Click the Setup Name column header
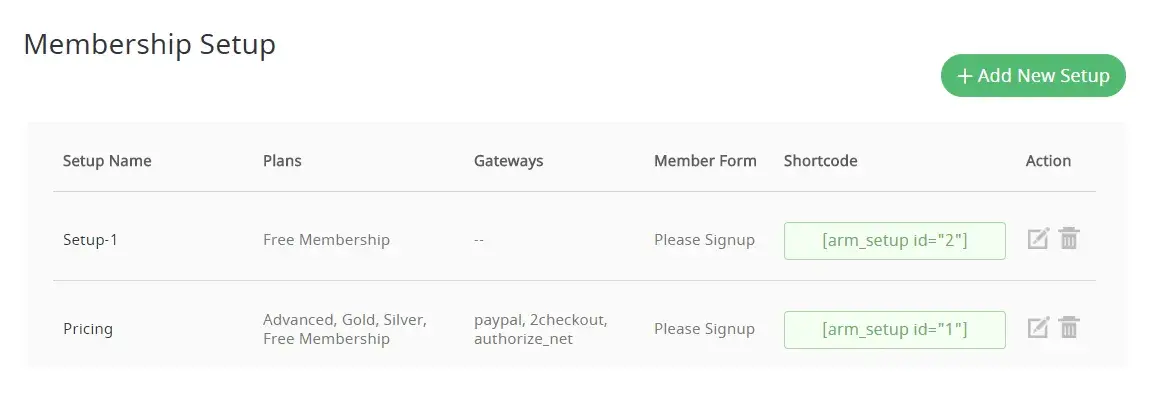1156x407 pixels. (x=107, y=161)
